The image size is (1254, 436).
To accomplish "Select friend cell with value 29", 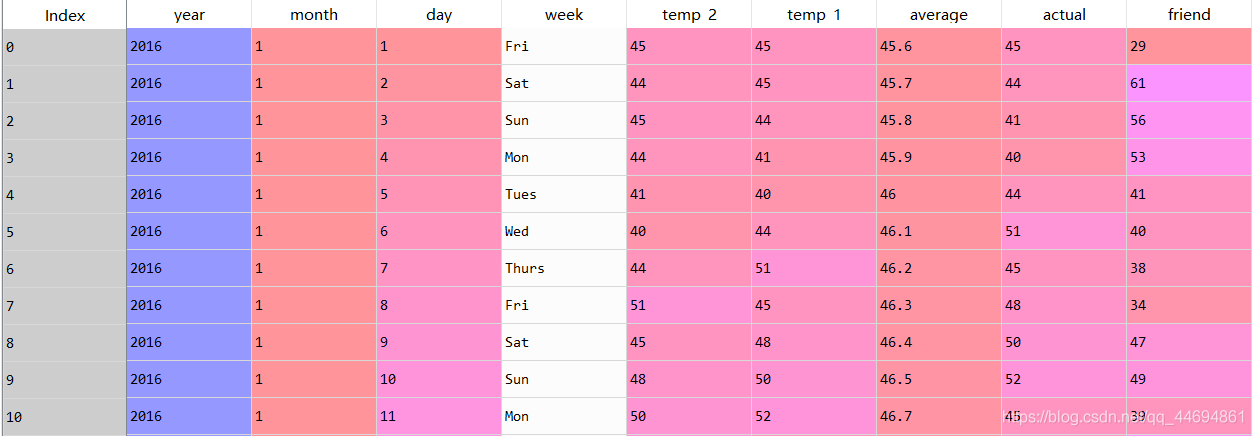I will [x=1189, y=47].
